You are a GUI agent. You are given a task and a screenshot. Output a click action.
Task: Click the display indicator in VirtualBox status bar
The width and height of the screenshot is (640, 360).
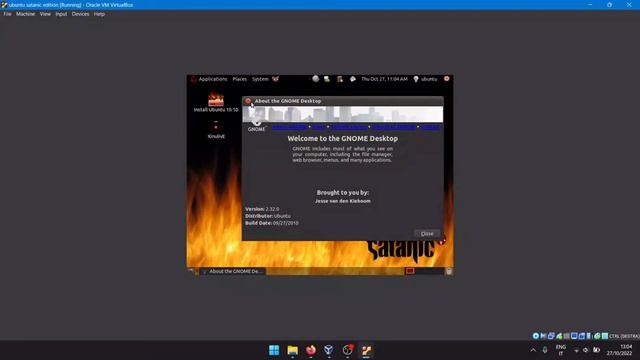574,336
